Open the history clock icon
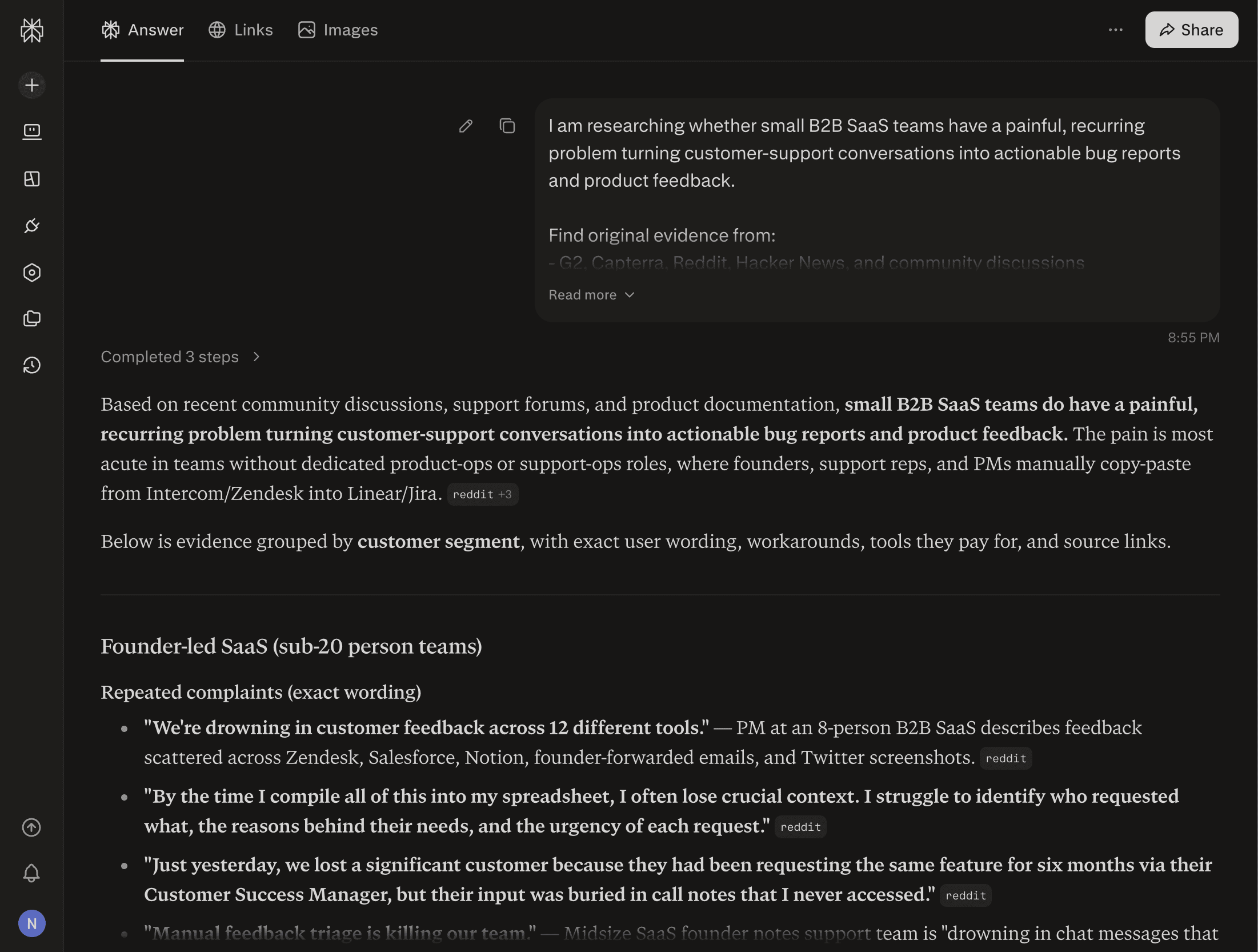This screenshot has height=952, width=1258. [x=32, y=365]
